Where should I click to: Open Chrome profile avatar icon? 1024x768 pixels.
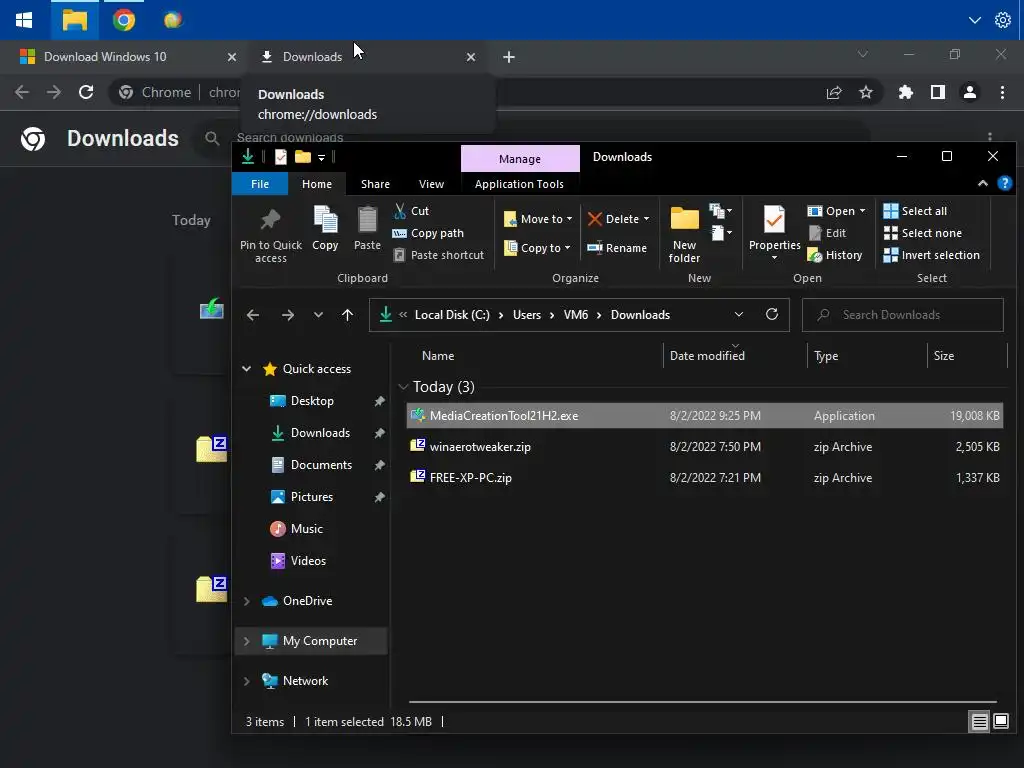coord(970,93)
